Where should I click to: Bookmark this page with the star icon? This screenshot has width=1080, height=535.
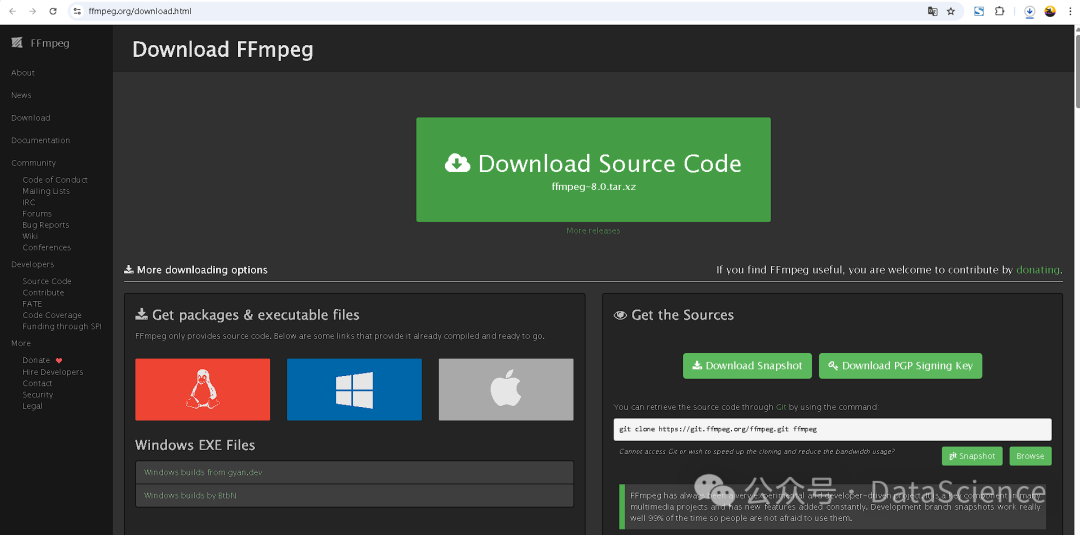[x=951, y=11]
